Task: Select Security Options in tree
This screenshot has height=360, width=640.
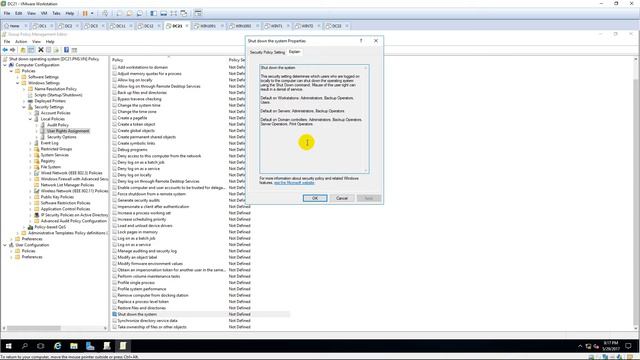Action: [61, 137]
